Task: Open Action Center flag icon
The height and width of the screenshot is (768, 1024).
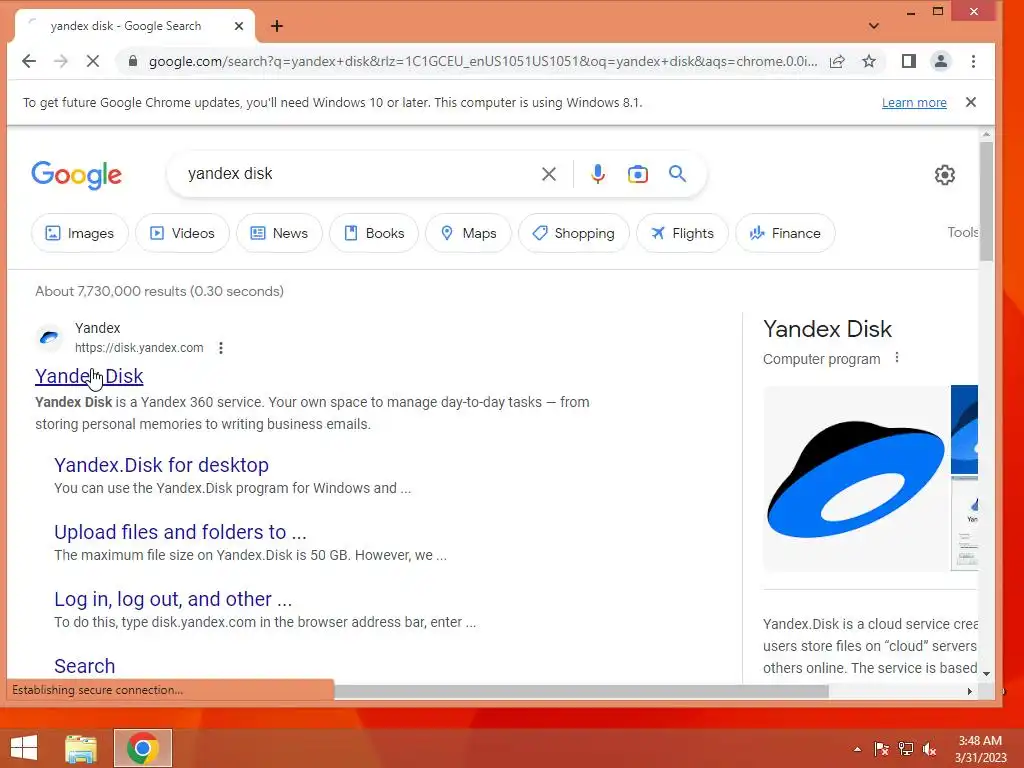Action: pyautogui.click(x=881, y=749)
